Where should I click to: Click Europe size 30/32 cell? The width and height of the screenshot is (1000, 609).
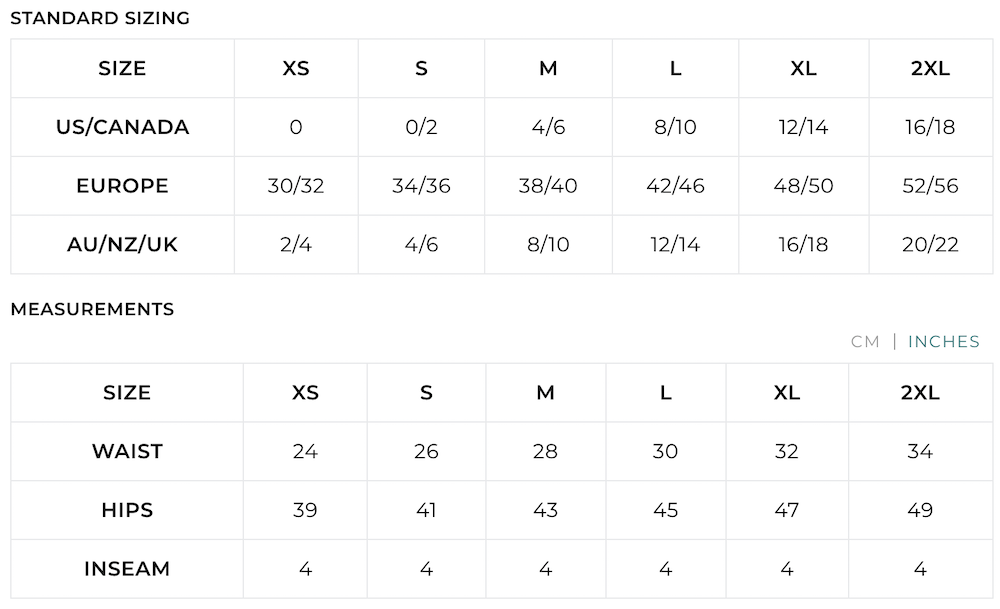pyautogui.click(x=296, y=186)
